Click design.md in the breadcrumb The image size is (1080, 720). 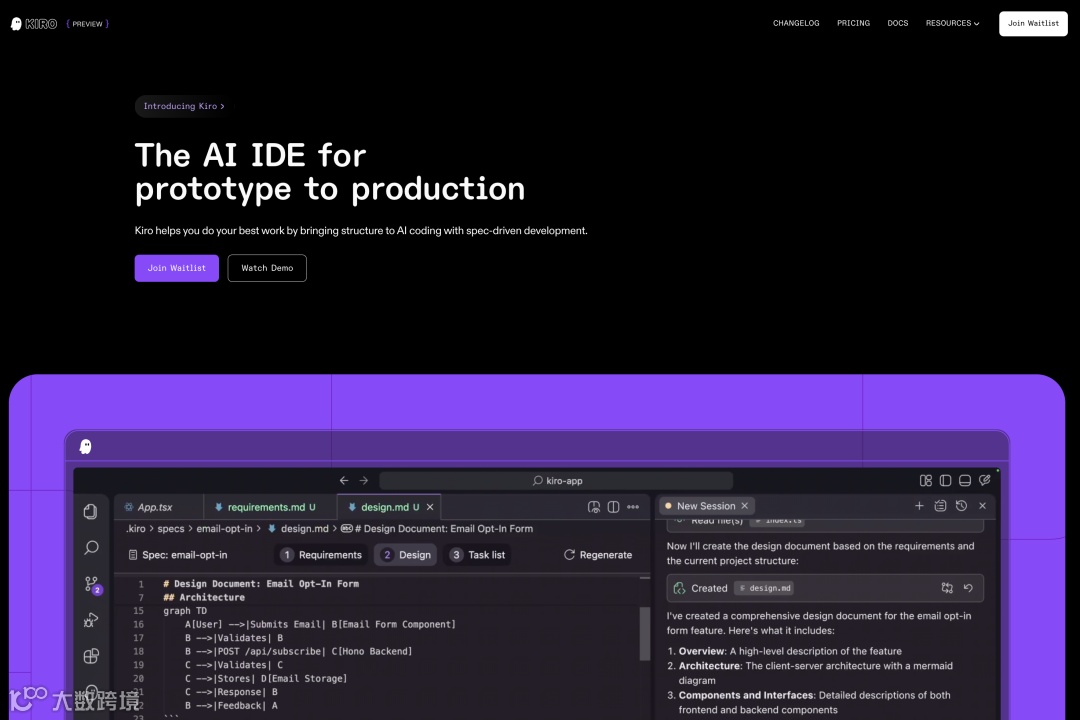tap(304, 528)
